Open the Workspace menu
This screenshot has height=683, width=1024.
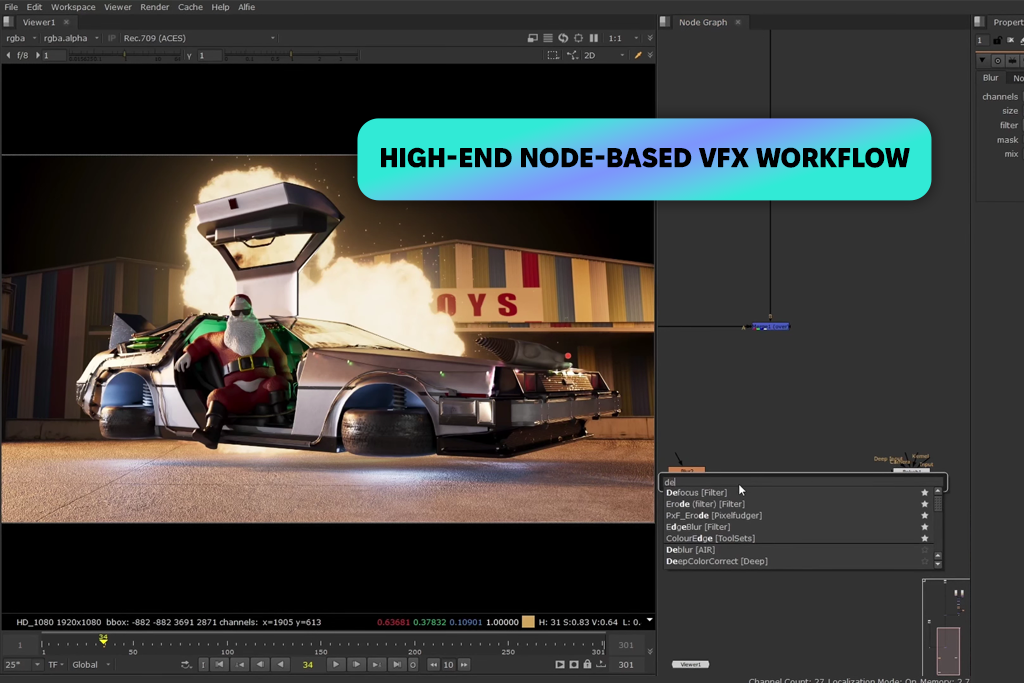[73, 7]
